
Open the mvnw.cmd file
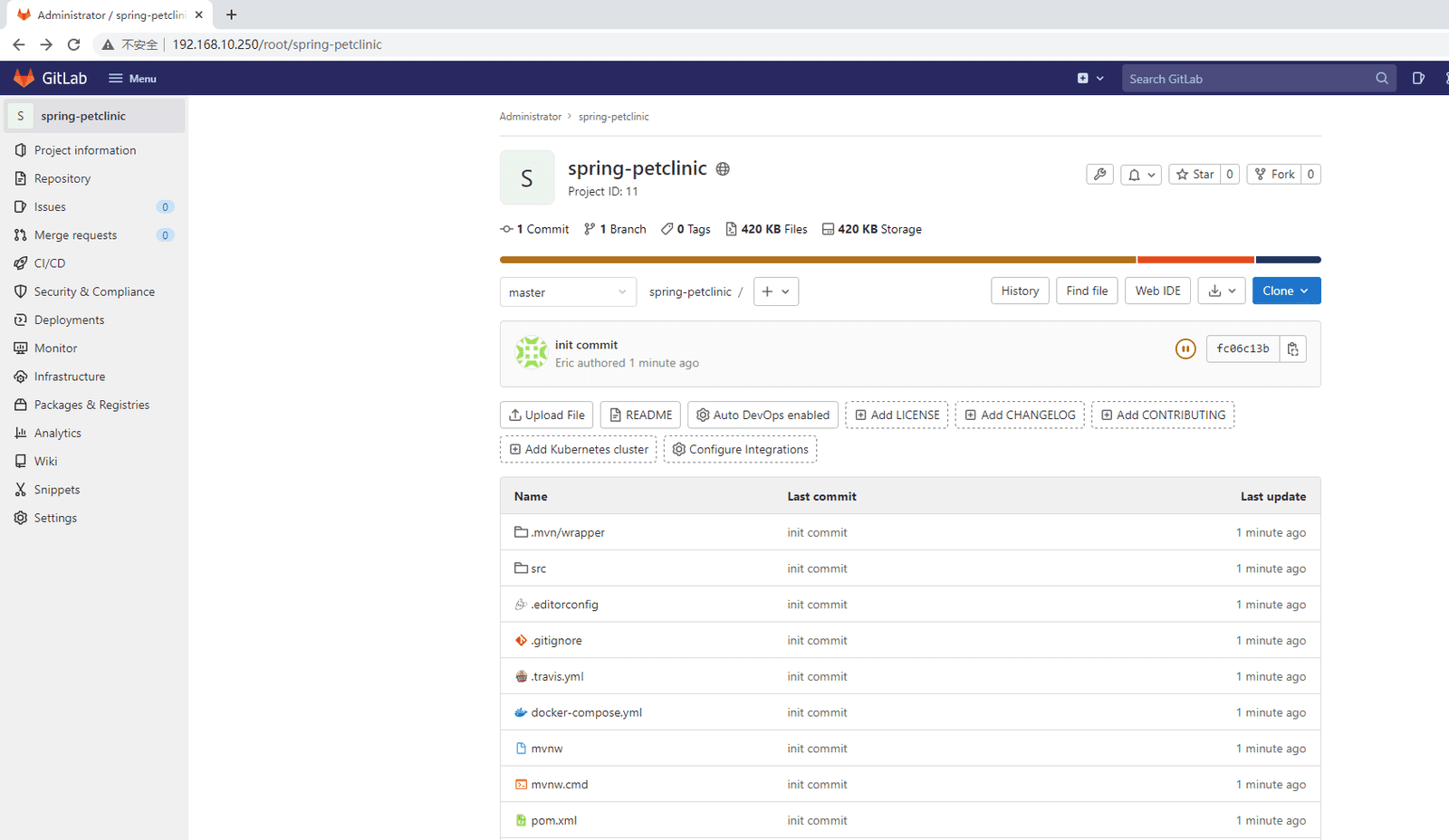(x=560, y=785)
